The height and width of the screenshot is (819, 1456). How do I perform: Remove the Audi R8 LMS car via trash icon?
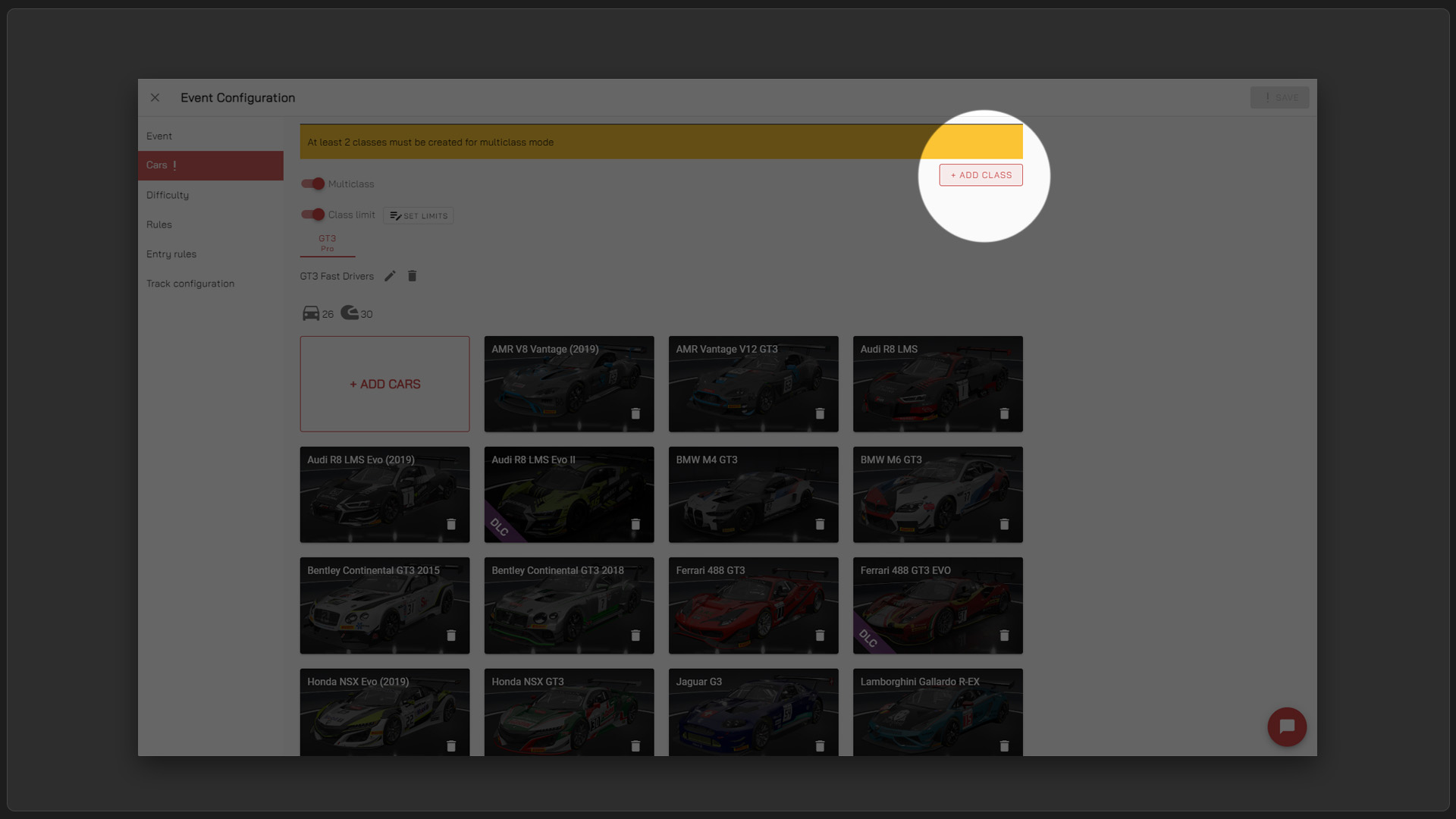(1004, 413)
